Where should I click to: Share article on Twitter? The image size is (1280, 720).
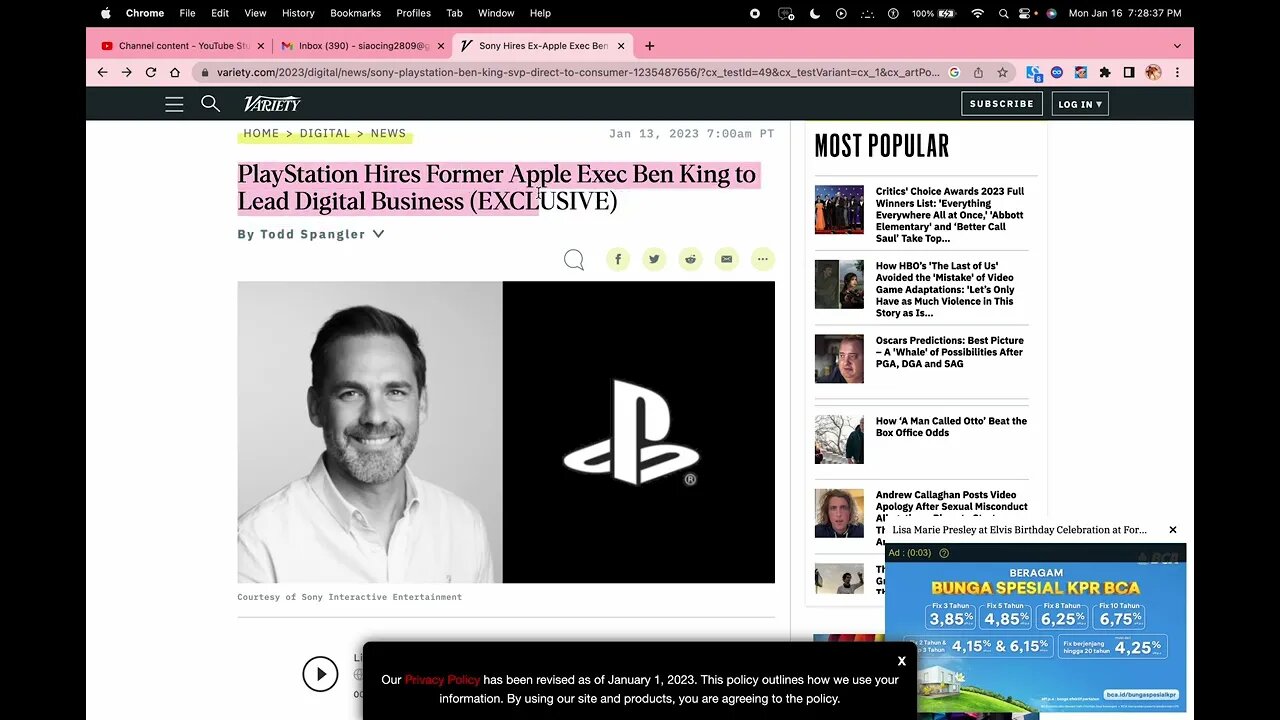tap(654, 259)
